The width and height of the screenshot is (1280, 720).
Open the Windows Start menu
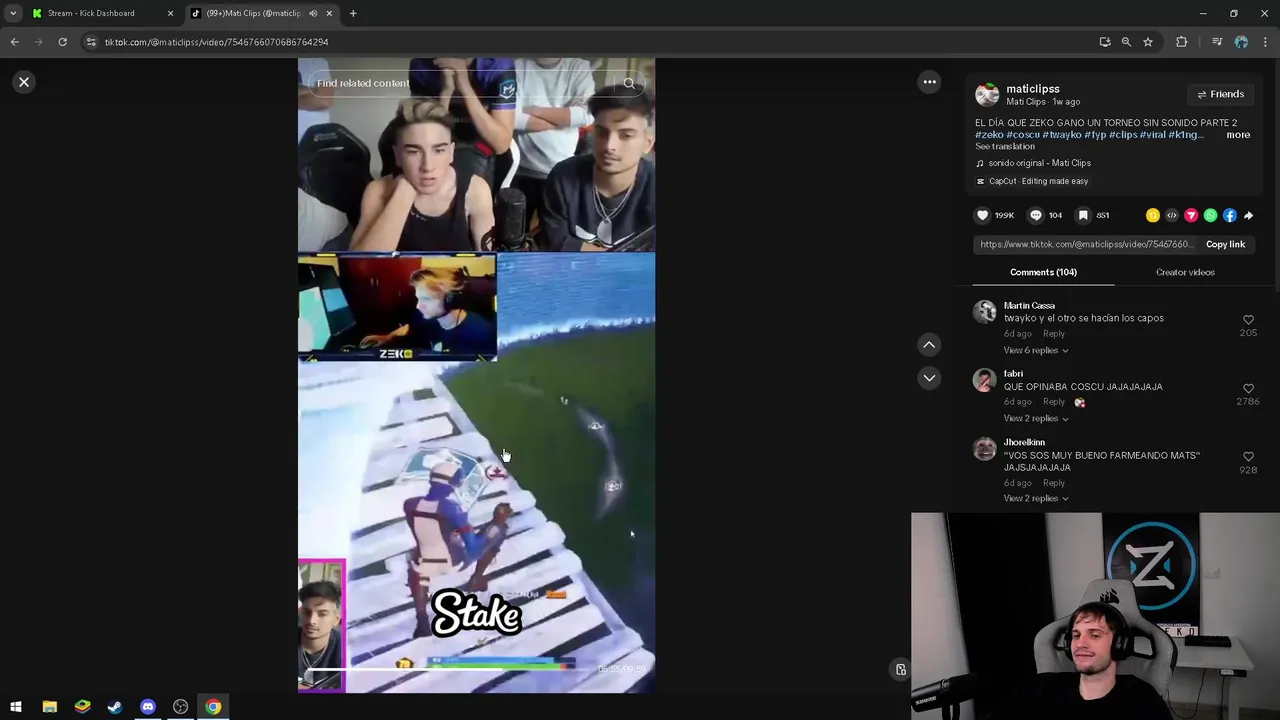tap(16, 707)
